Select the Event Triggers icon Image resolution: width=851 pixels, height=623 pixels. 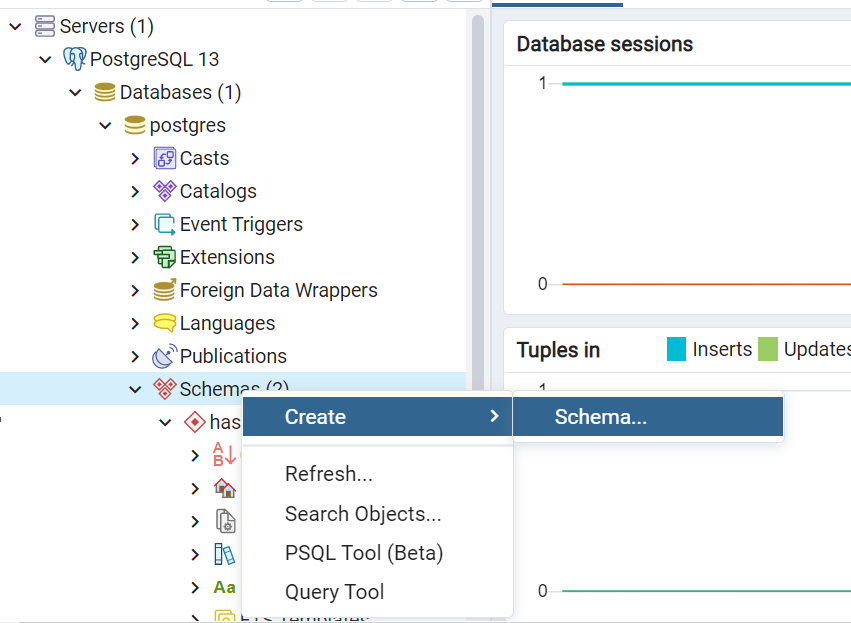(163, 224)
